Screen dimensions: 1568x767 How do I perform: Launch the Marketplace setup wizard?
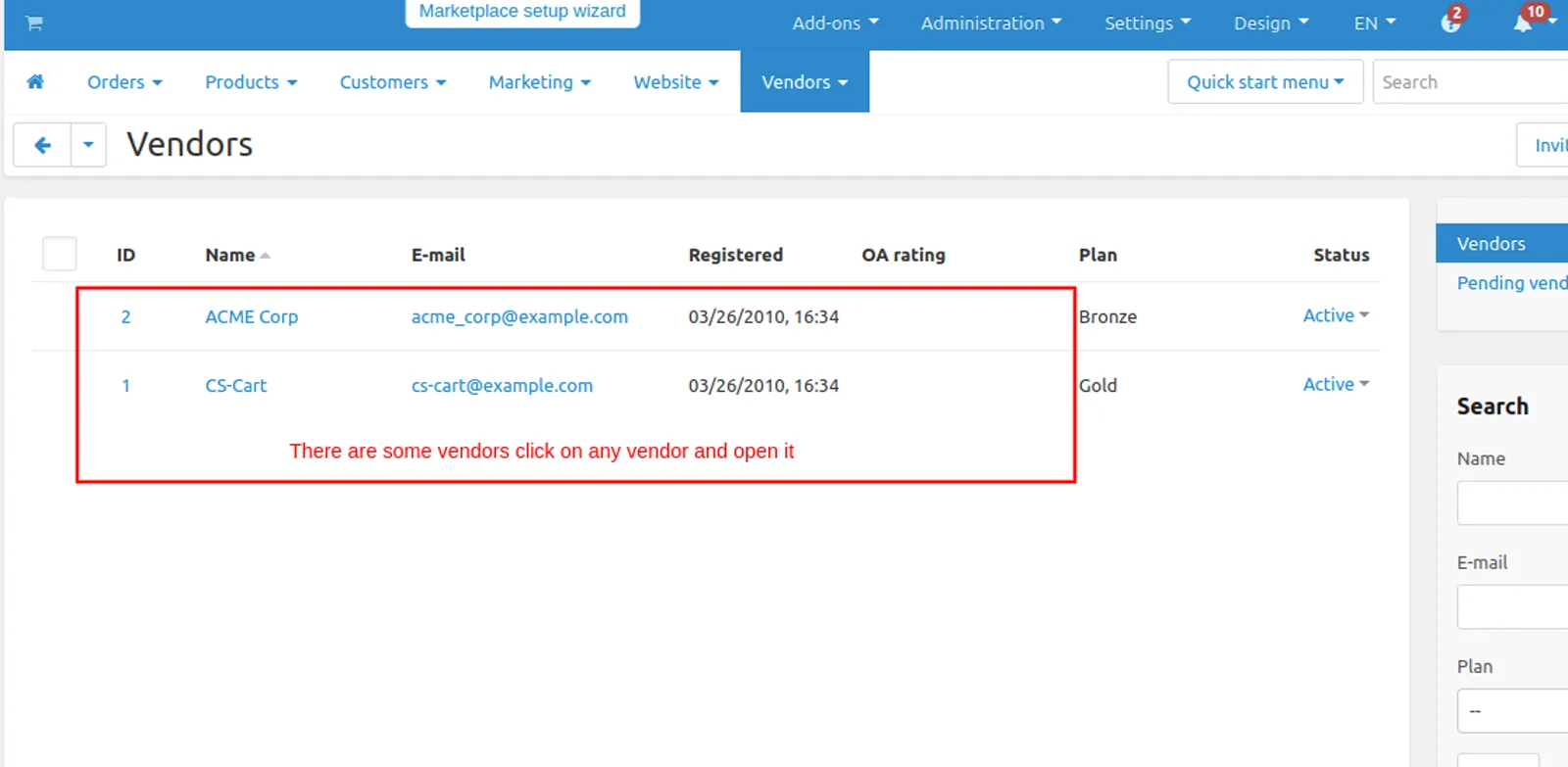click(522, 12)
